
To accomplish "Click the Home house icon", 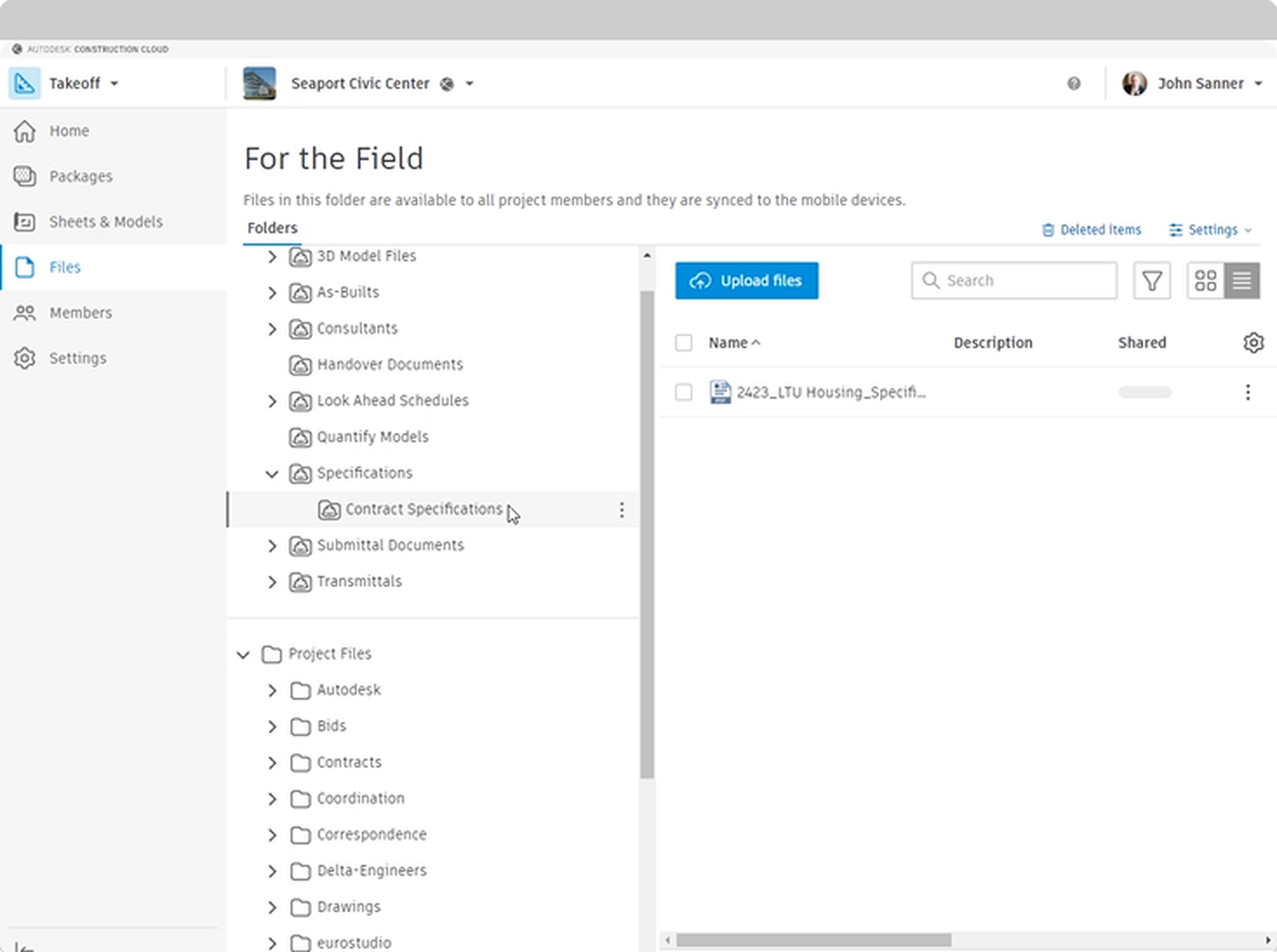I will (x=25, y=131).
